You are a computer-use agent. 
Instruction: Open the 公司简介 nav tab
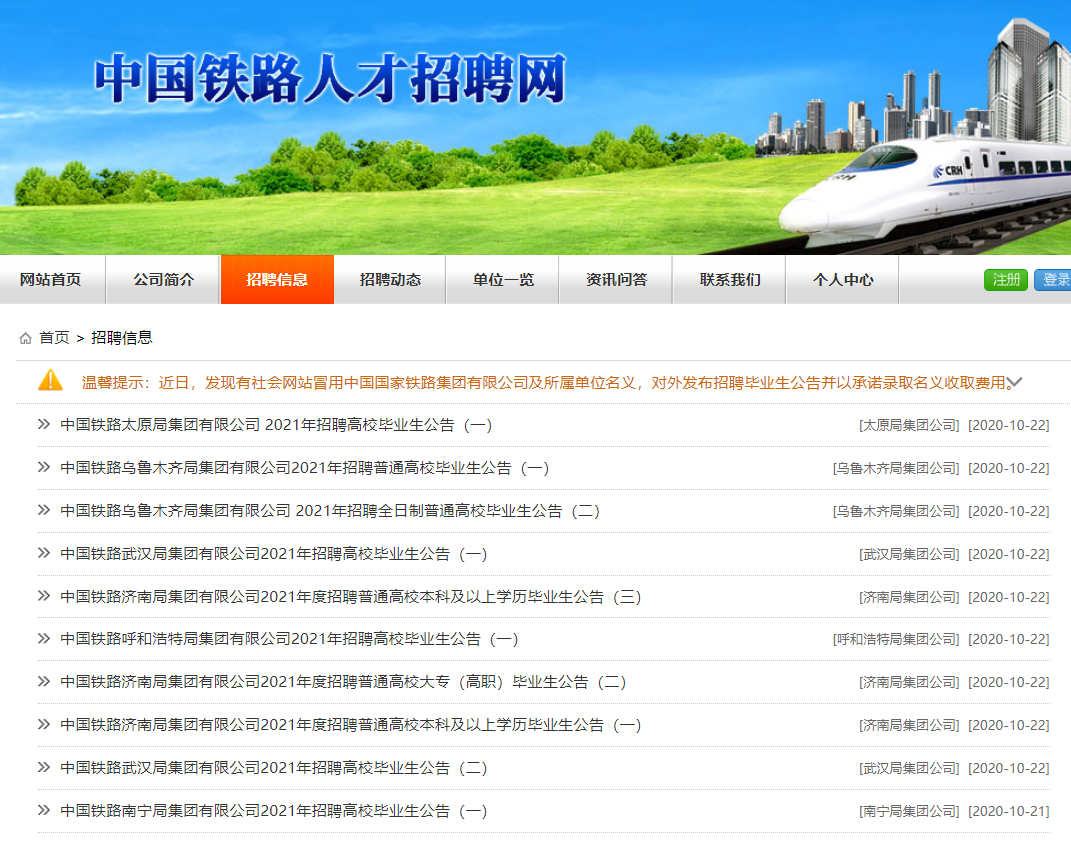click(163, 279)
